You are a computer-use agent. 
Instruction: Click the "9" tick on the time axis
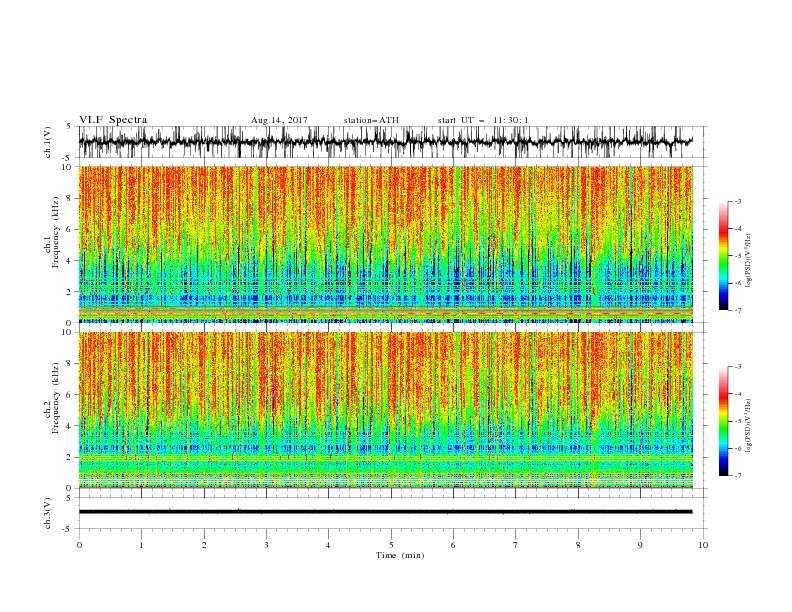pos(640,545)
